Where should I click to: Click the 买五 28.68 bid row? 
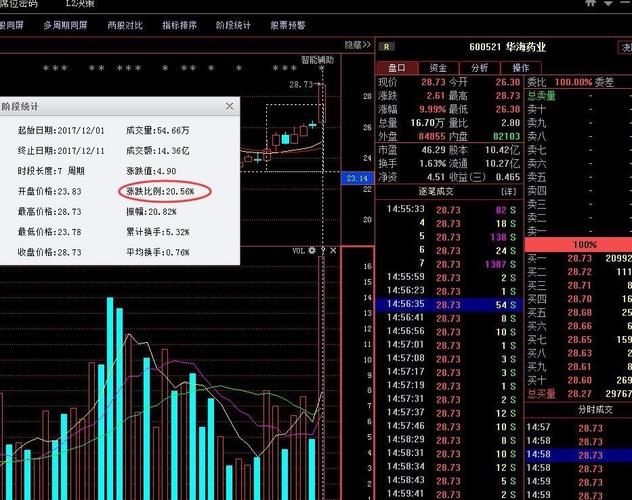click(x=579, y=313)
